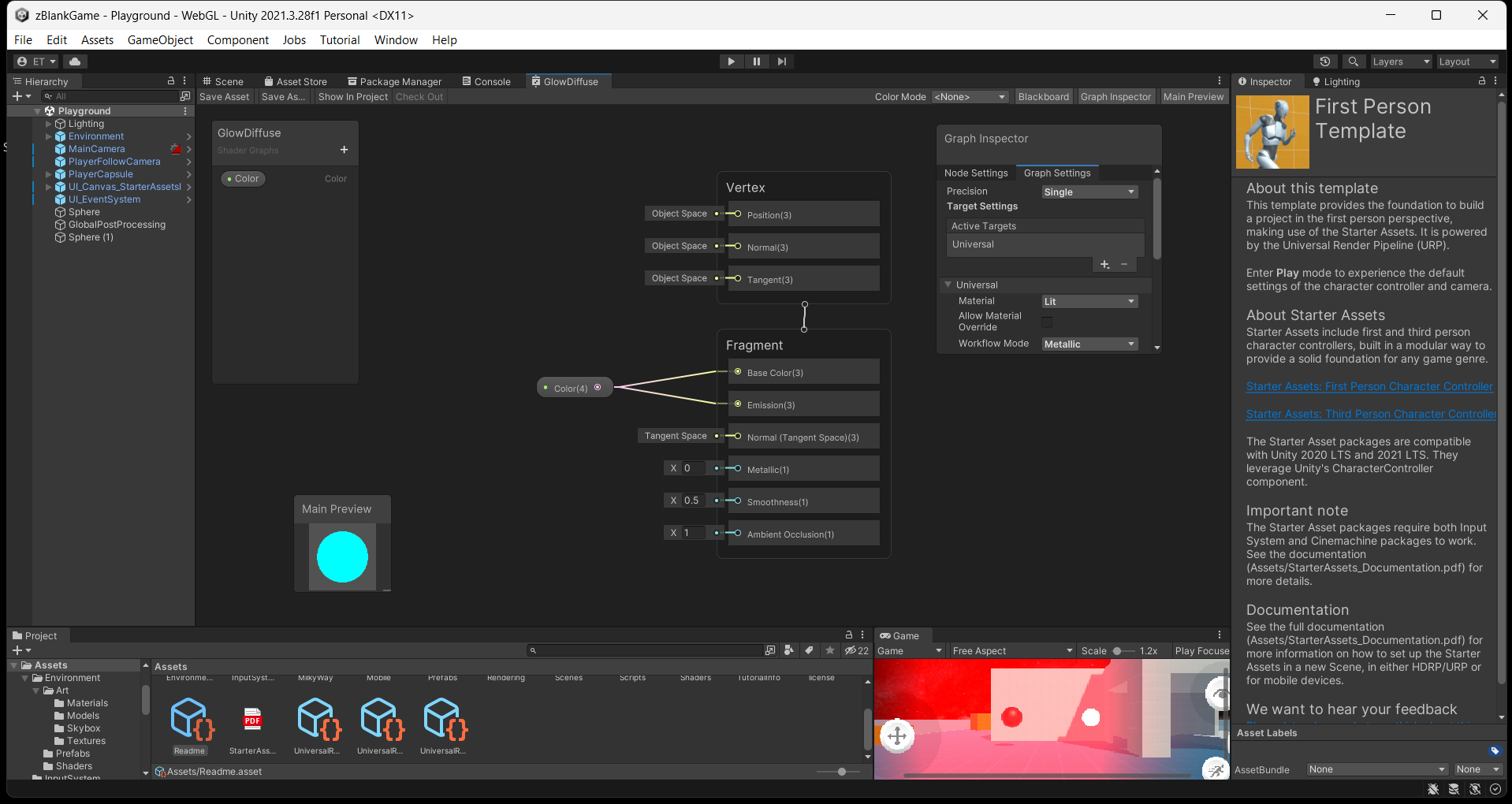1512x804 pixels.
Task: Click the Save Asset button
Action: tap(224, 97)
